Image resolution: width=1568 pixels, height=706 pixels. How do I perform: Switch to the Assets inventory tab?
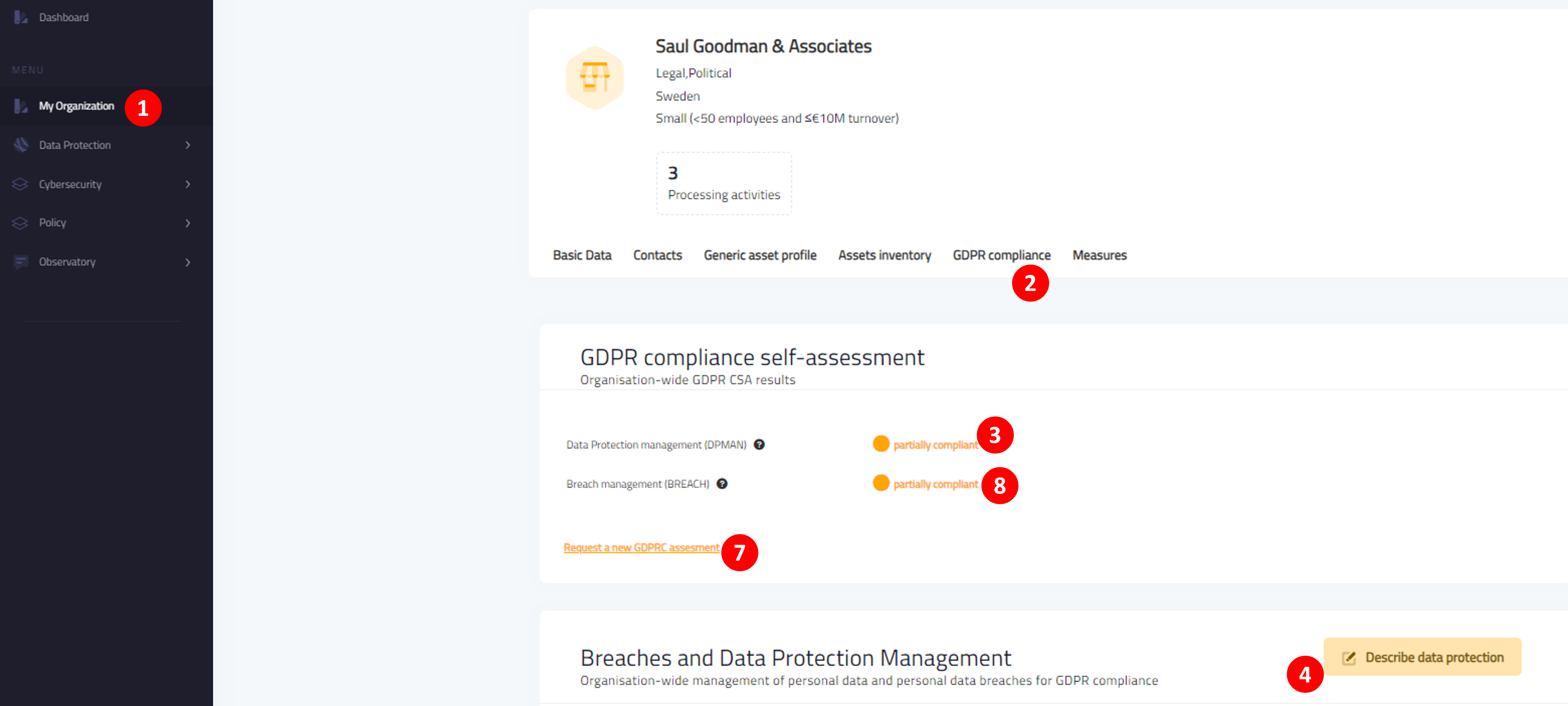(884, 255)
